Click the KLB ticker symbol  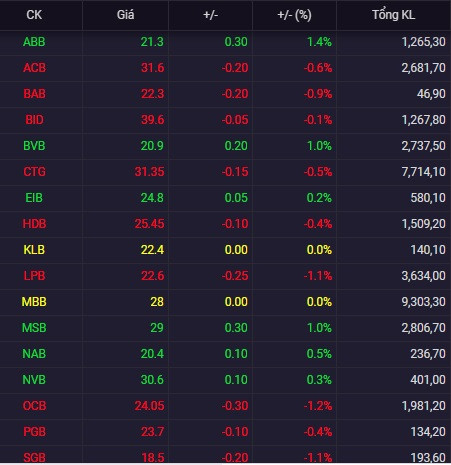tap(34, 250)
